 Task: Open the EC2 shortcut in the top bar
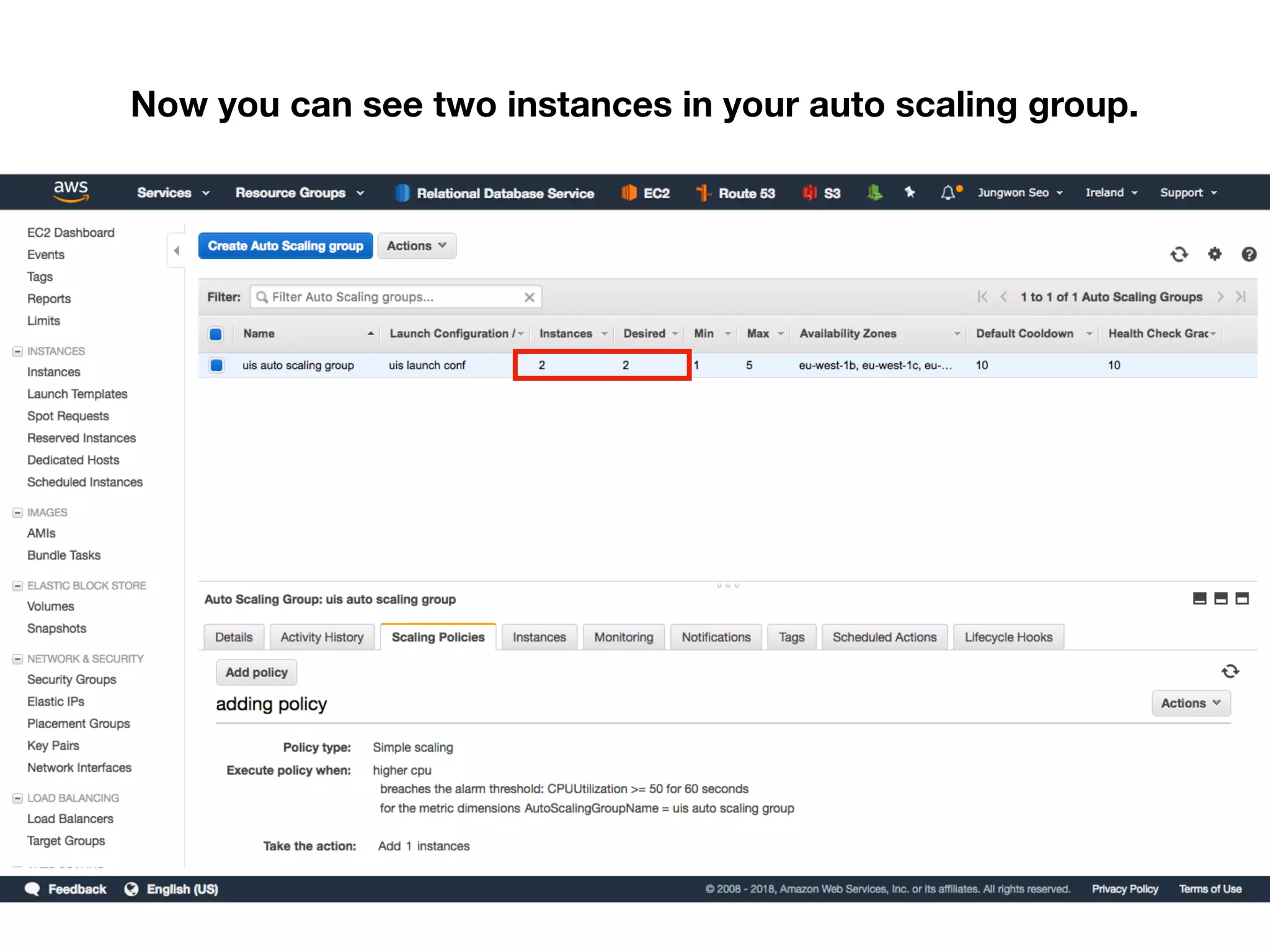pyautogui.click(x=646, y=193)
